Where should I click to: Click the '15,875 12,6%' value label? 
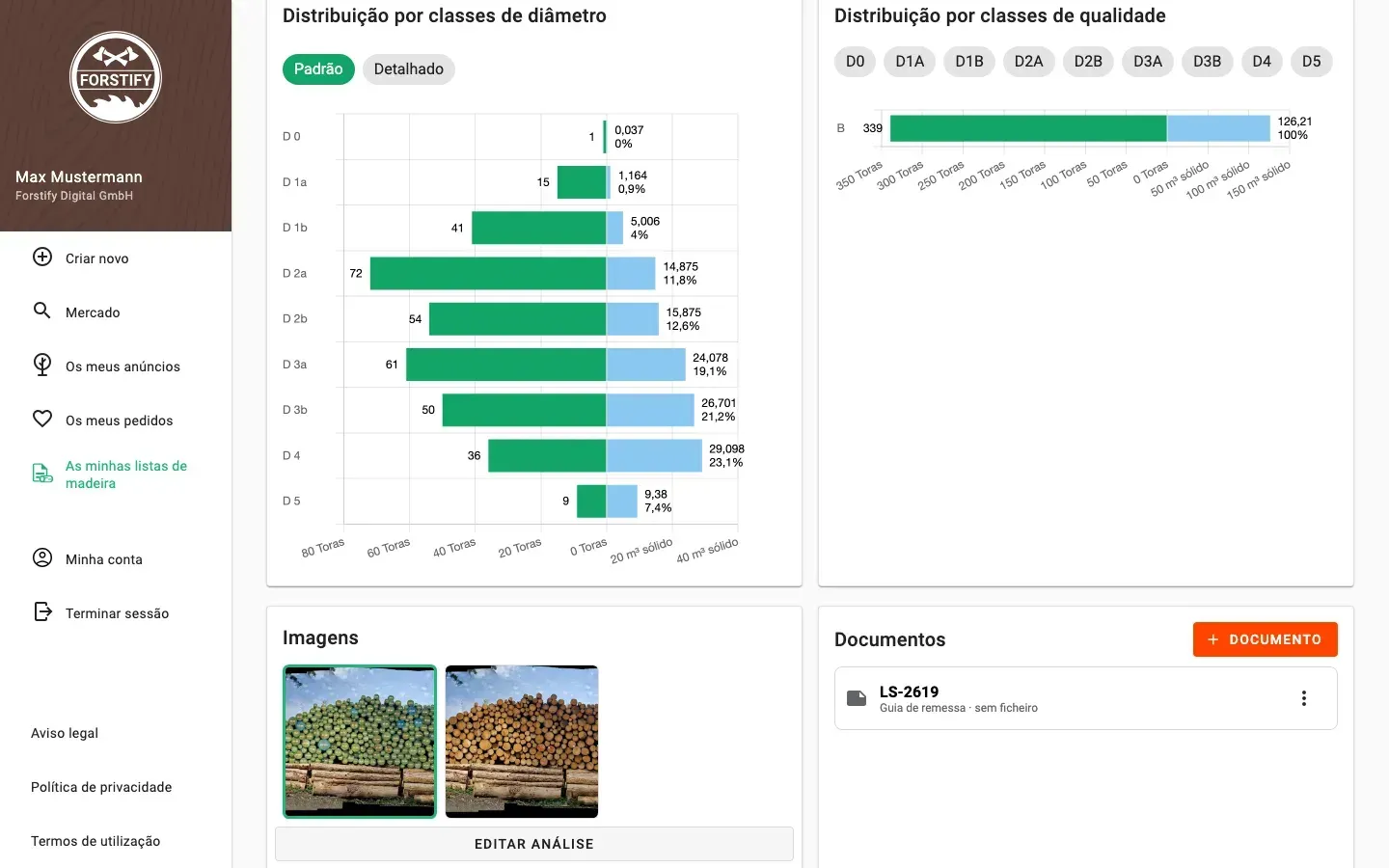pyautogui.click(x=684, y=319)
